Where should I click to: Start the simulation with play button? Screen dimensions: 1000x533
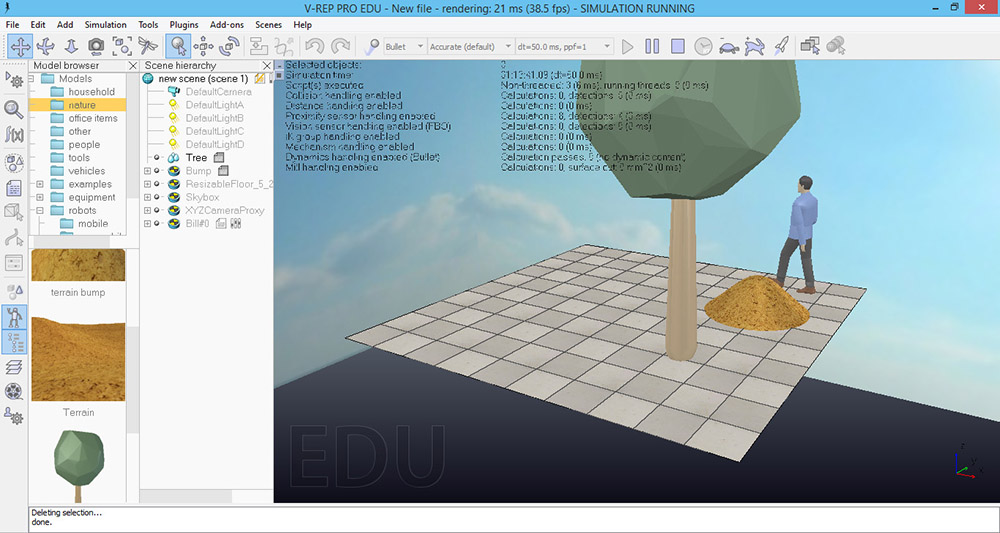point(628,46)
